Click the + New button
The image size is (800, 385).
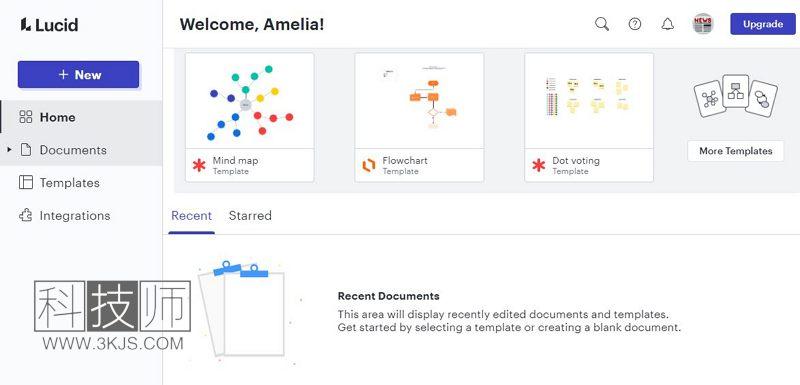click(x=79, y=74)
